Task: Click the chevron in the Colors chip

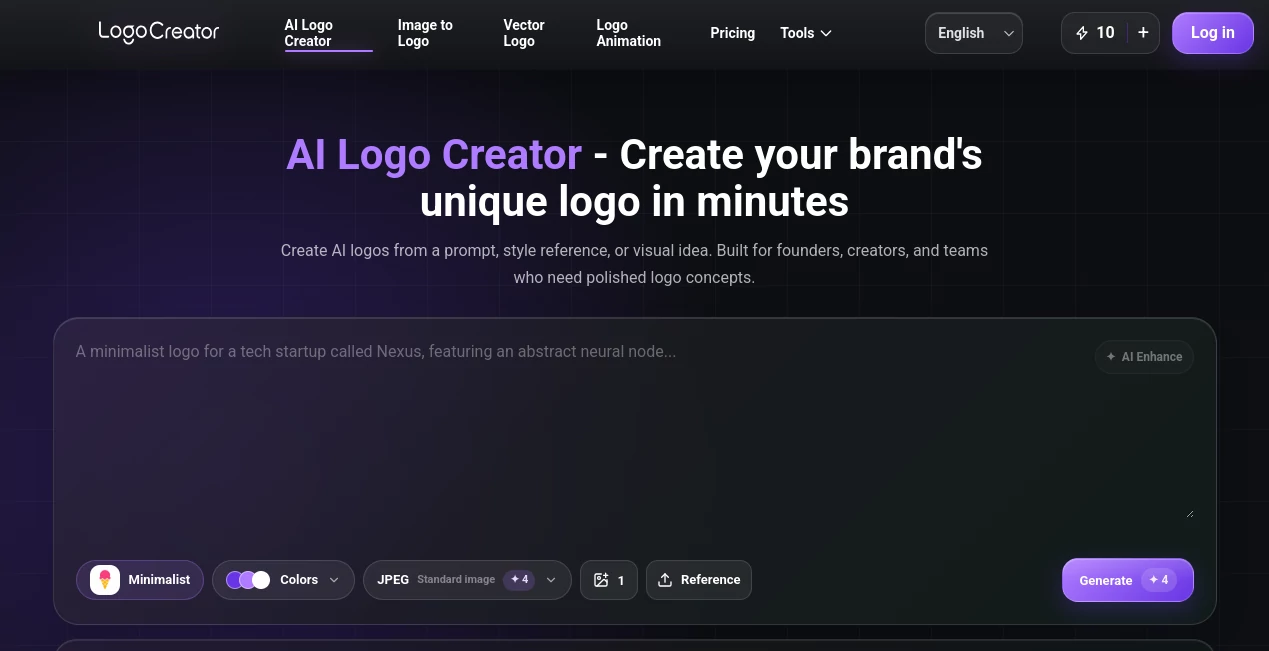Action: 334,580
